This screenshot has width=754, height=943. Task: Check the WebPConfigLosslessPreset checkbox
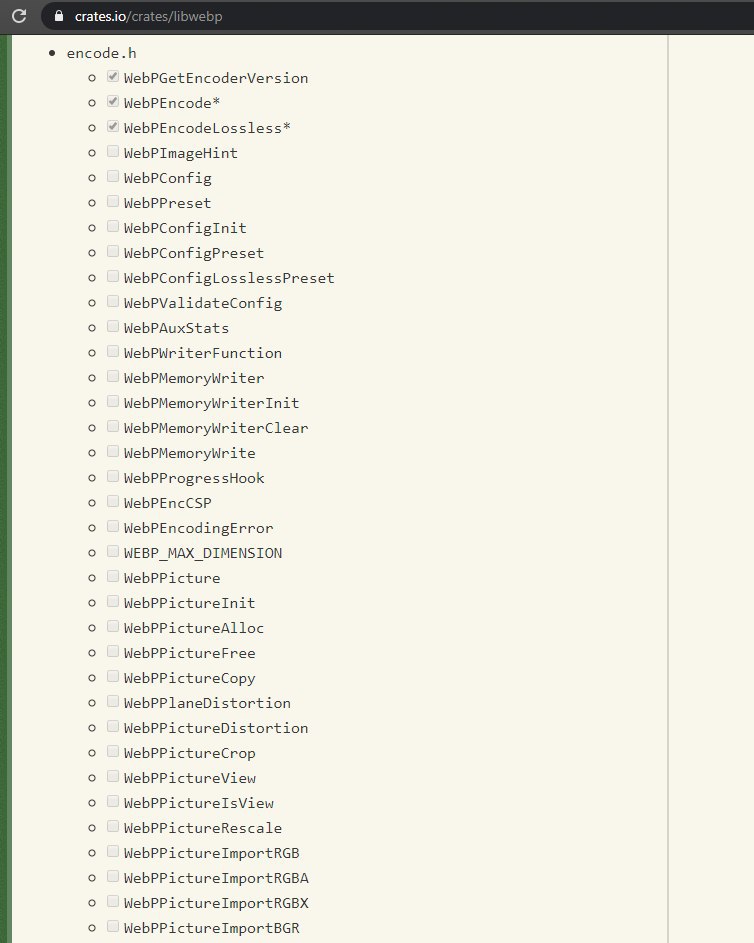(113, 277)
